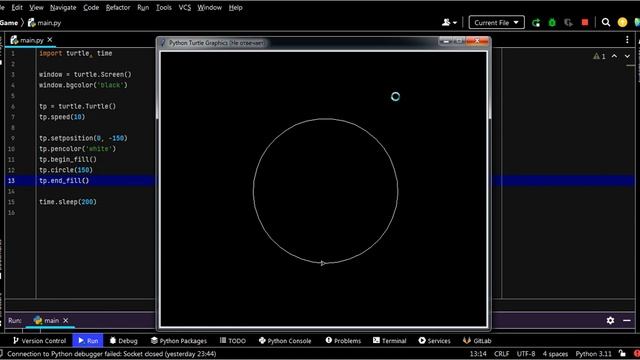Image resolution: width=640 pixels, height=360 pixels.
Task: Click the green Rerun icon in the toolbar
Action: [536, 23]
